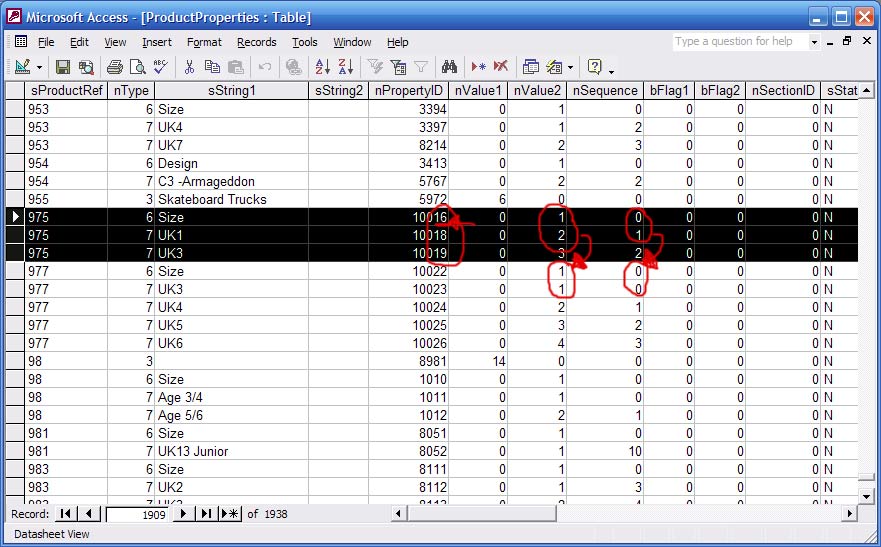Expand the View button dropdown arrow
This screenshot has height=547, width=881.
[40, 67]
